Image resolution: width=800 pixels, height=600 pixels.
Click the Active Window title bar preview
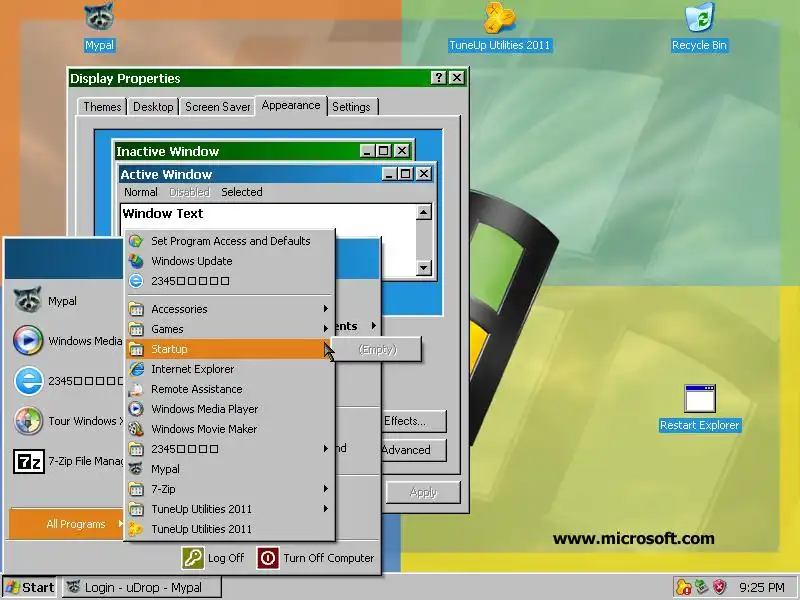[x=277, y=174]
